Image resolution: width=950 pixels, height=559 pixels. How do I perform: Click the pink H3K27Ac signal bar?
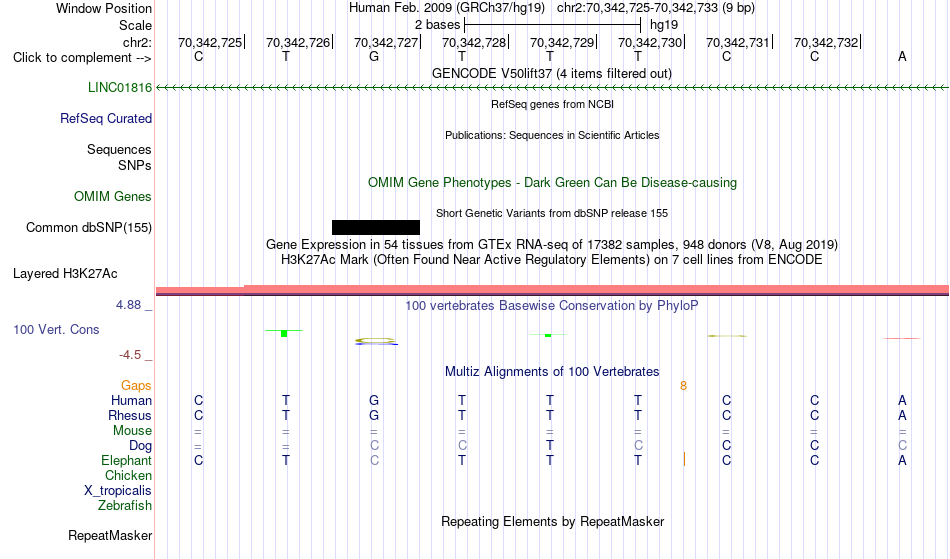552,289
